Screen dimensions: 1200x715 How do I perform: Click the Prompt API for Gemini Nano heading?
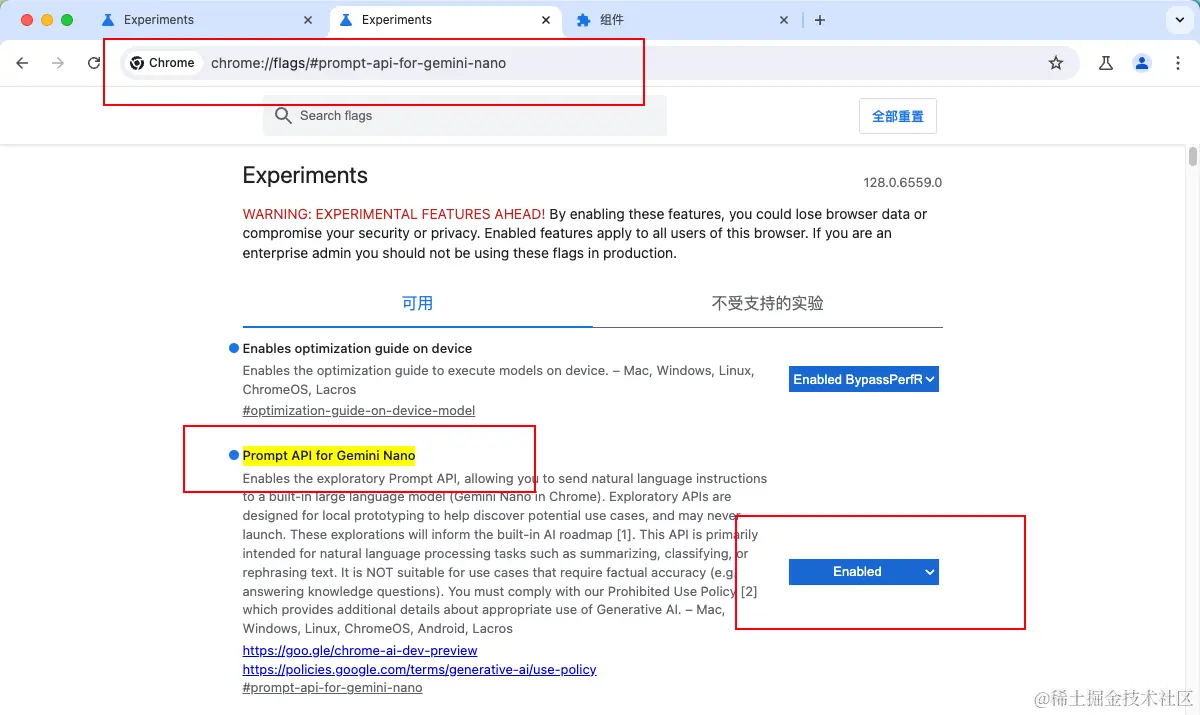329,456
